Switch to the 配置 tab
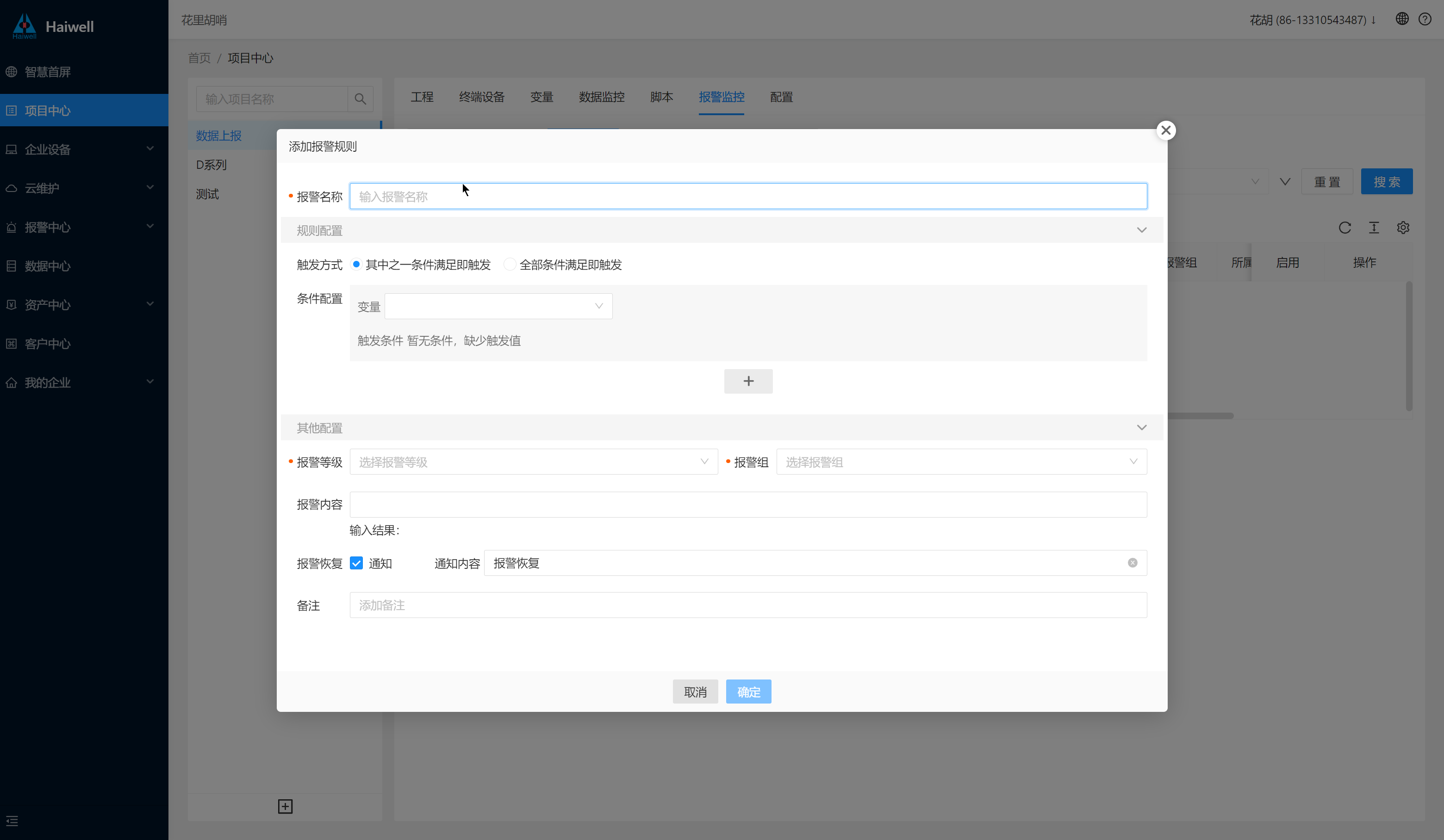1444x840 pixels. coord(782,97)
